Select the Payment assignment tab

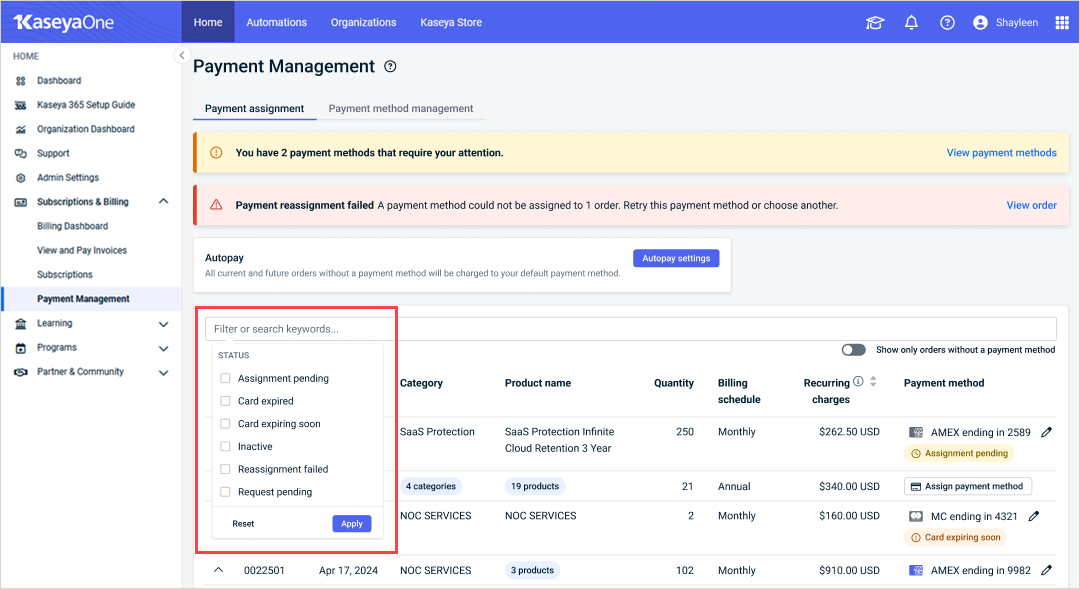click(x=254, y=108)
